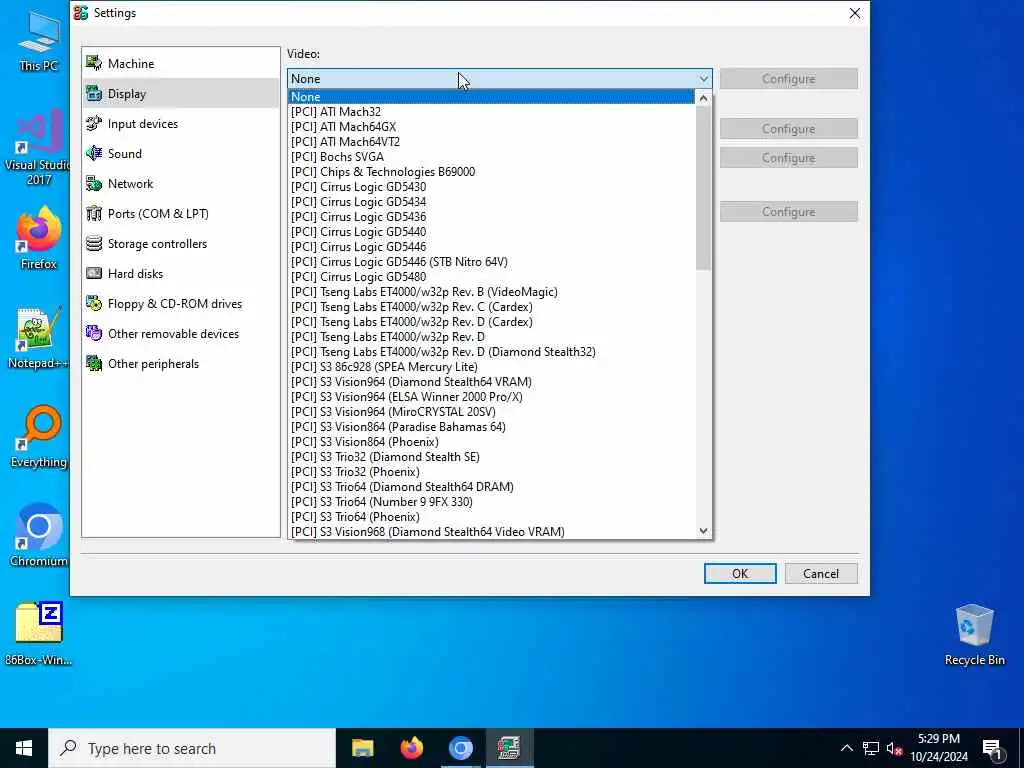This screenshot has height=768, width=1024.
Task: Open Input devices settings page
Action: pos(181,123)
